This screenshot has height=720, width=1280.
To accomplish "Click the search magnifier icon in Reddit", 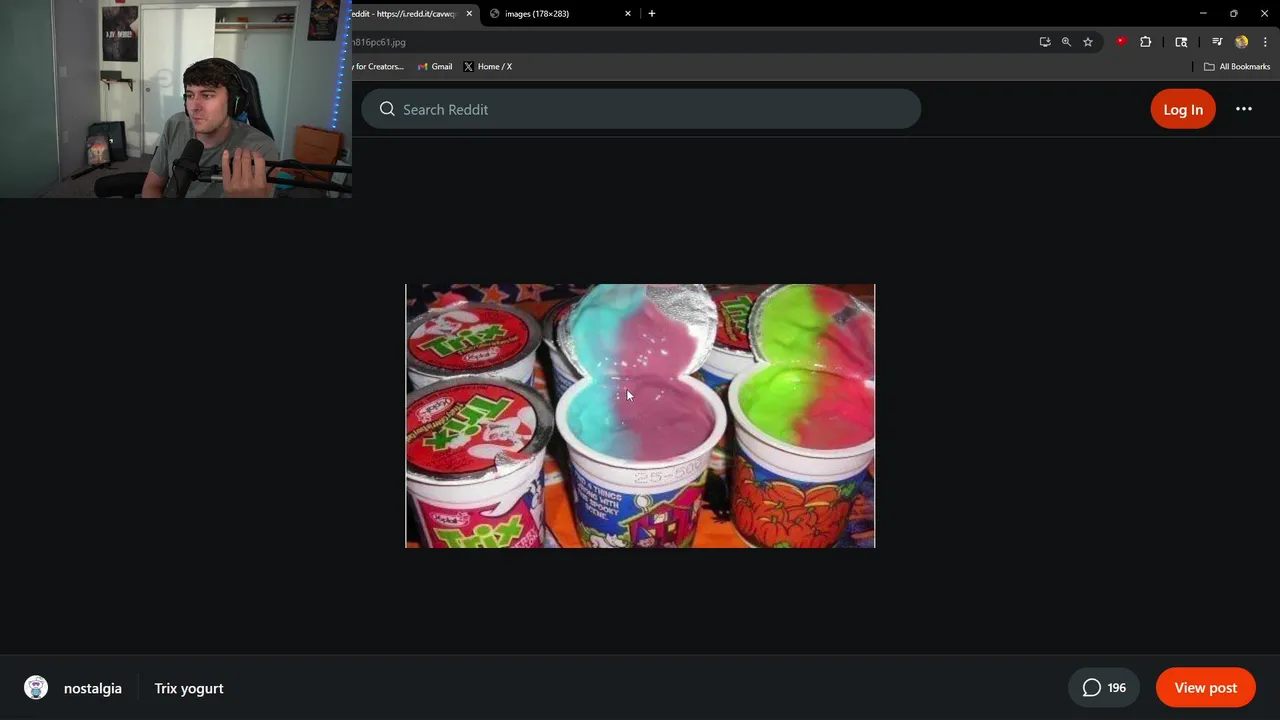I will [387, 109].
